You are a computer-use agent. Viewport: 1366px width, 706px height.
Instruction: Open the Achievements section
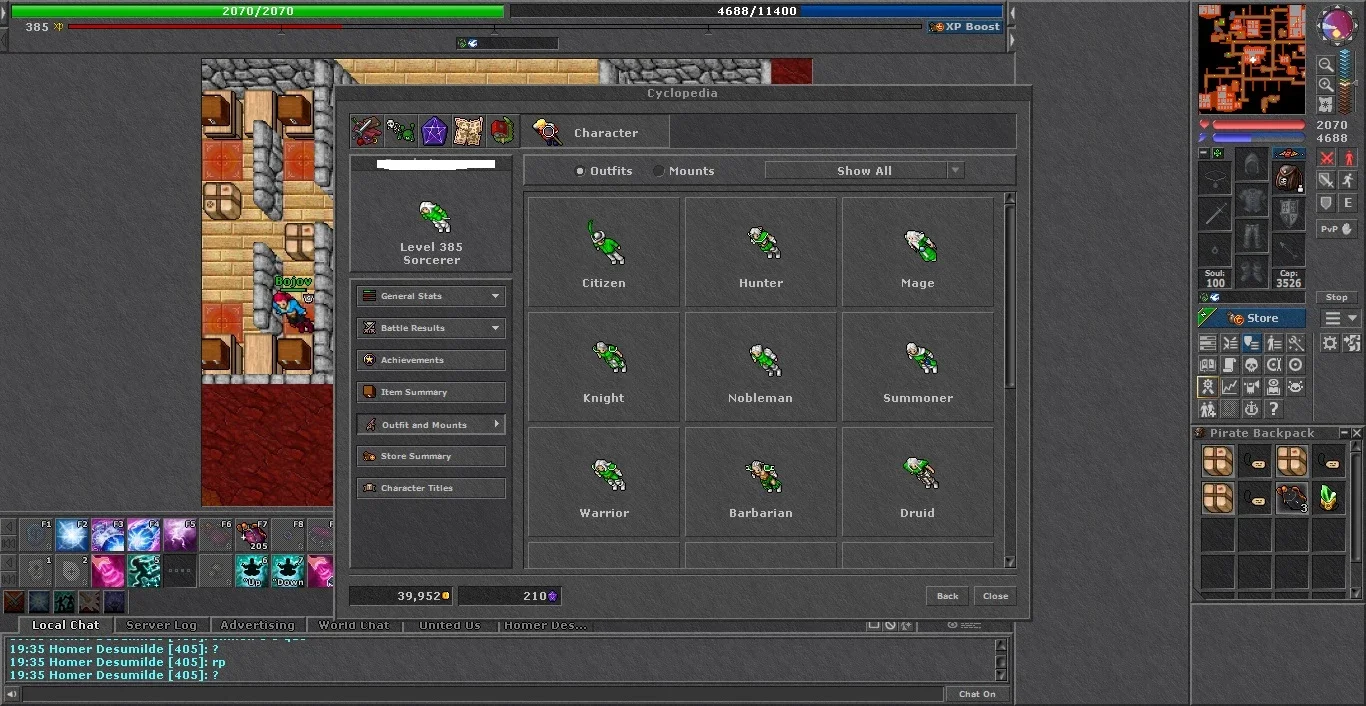[431, 360]
